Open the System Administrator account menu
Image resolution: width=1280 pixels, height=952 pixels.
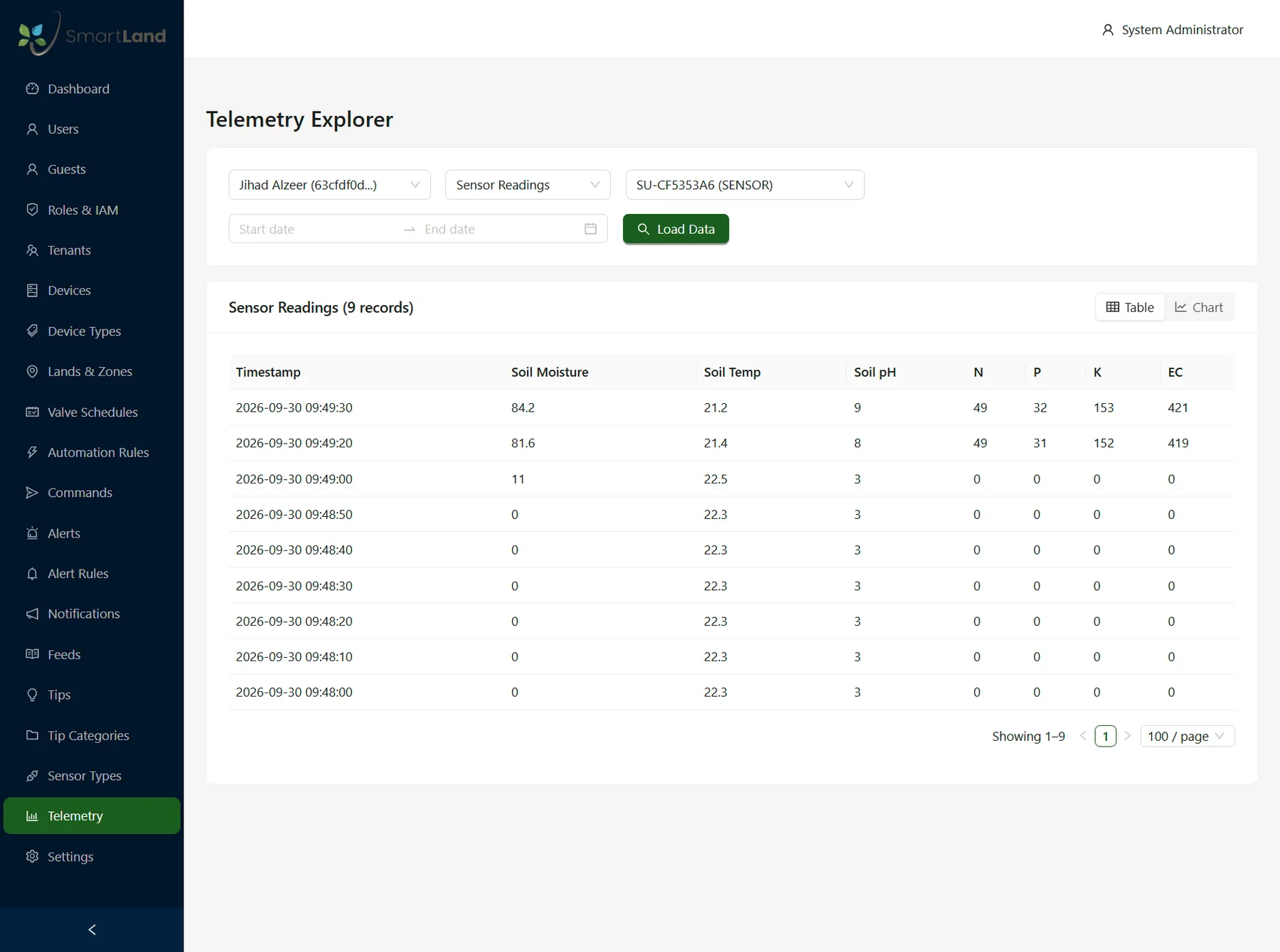point(1173,30)
